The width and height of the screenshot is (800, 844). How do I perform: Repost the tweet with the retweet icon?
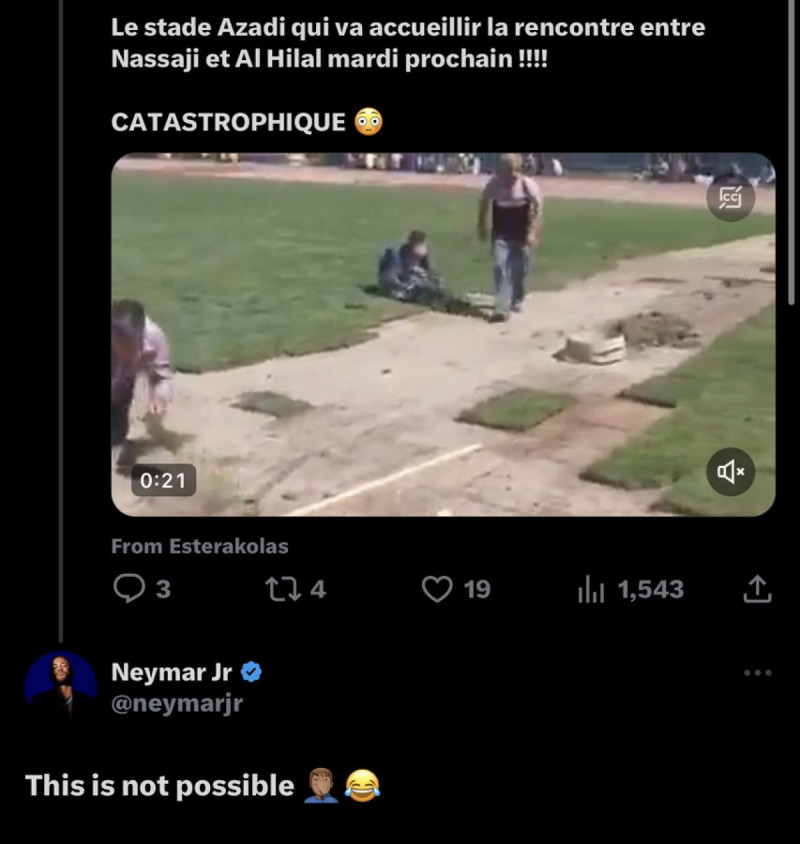(x=281, y=589)
